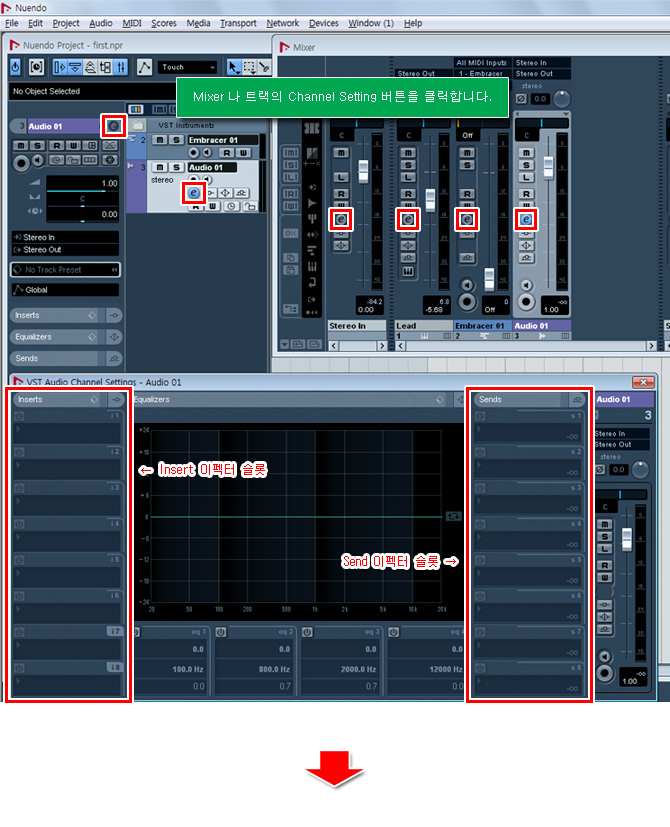
Task: Open the MIDI menu
Action: [132, 23]
